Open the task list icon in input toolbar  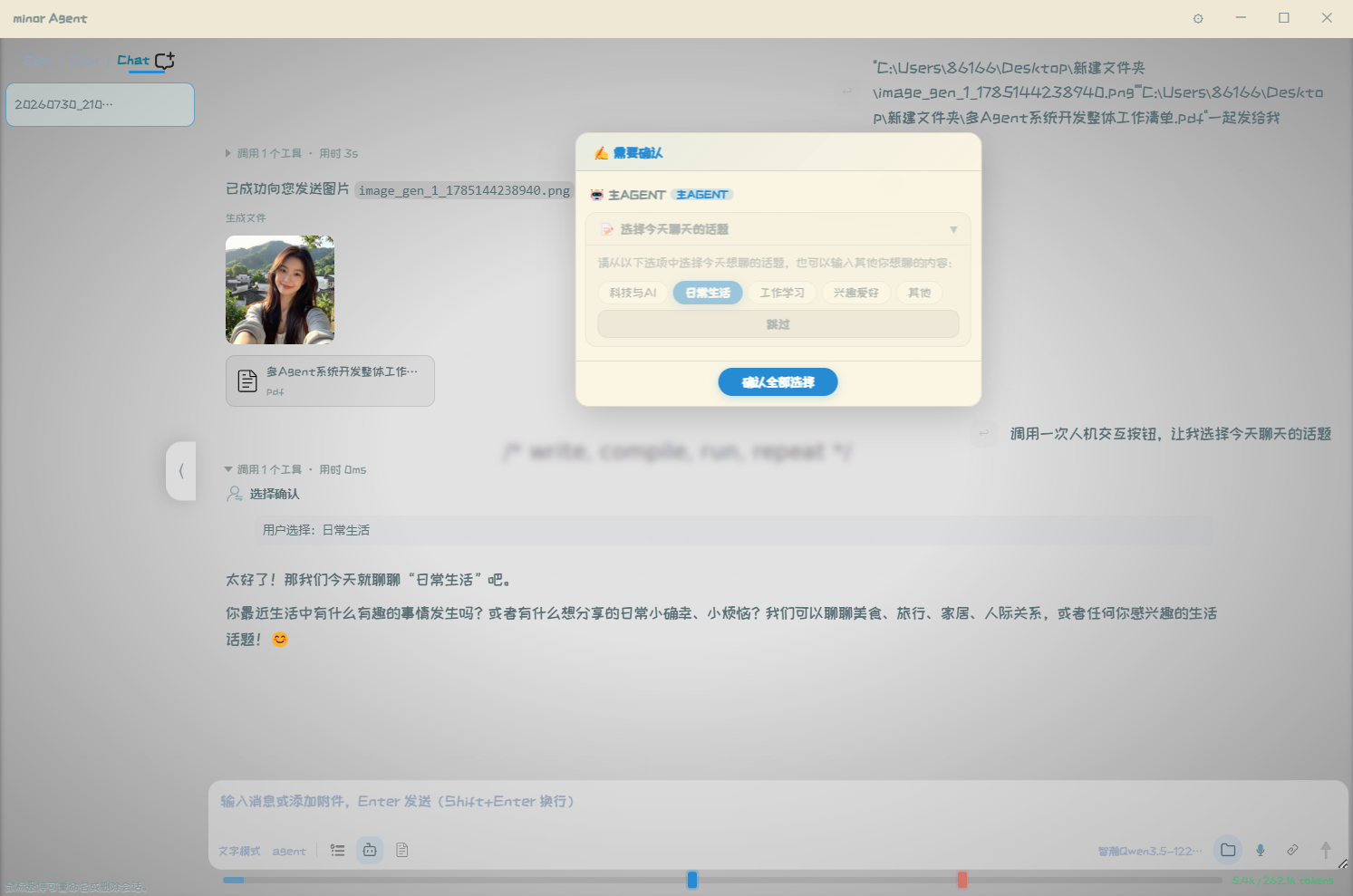pos(338,850)
